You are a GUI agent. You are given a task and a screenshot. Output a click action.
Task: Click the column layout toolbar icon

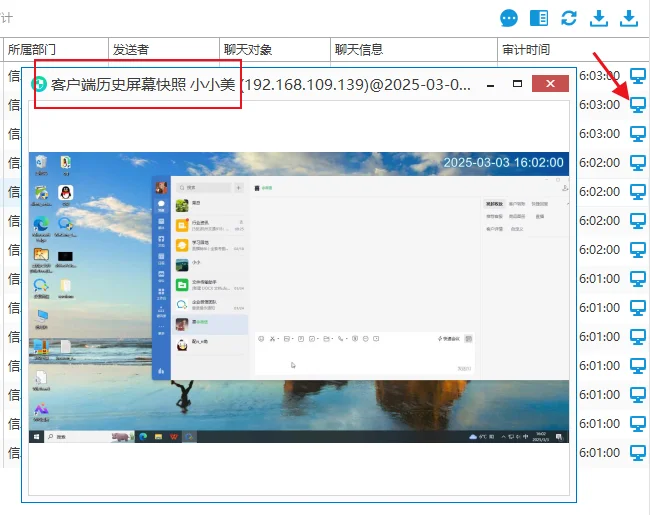[539, 18]
